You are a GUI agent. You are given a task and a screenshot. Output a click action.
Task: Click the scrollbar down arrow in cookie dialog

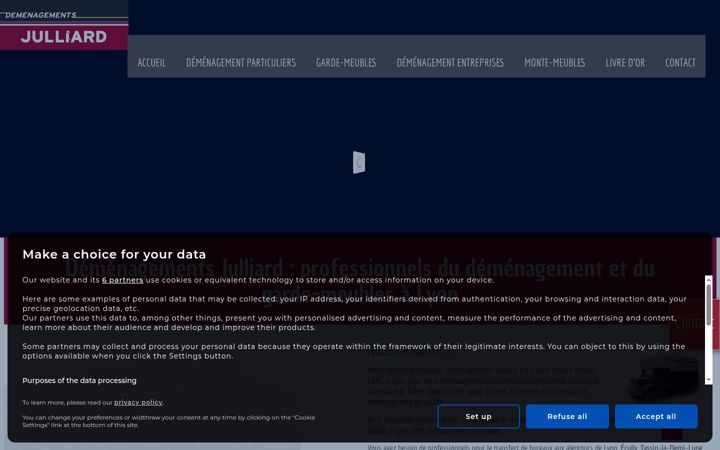[709, 379]
